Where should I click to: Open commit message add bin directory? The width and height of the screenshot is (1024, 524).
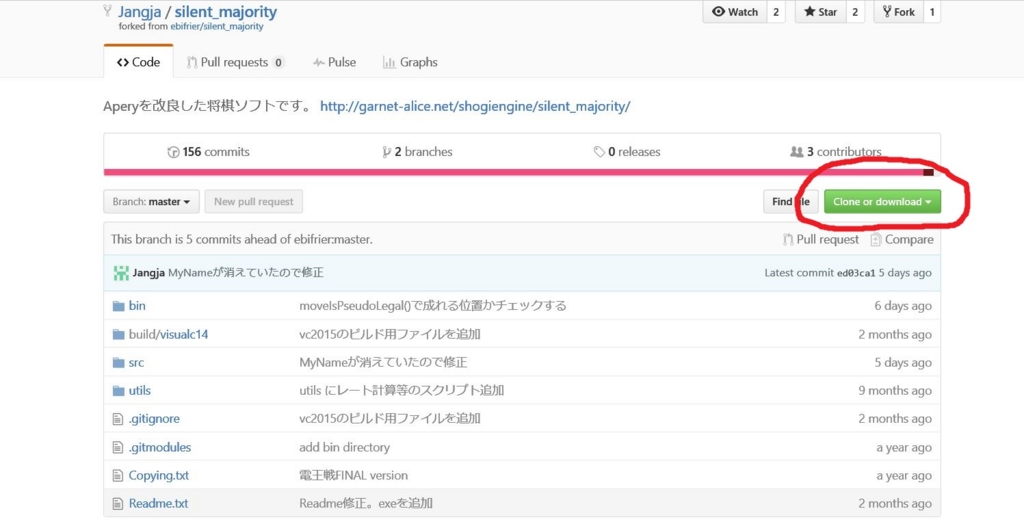(344, 448)
